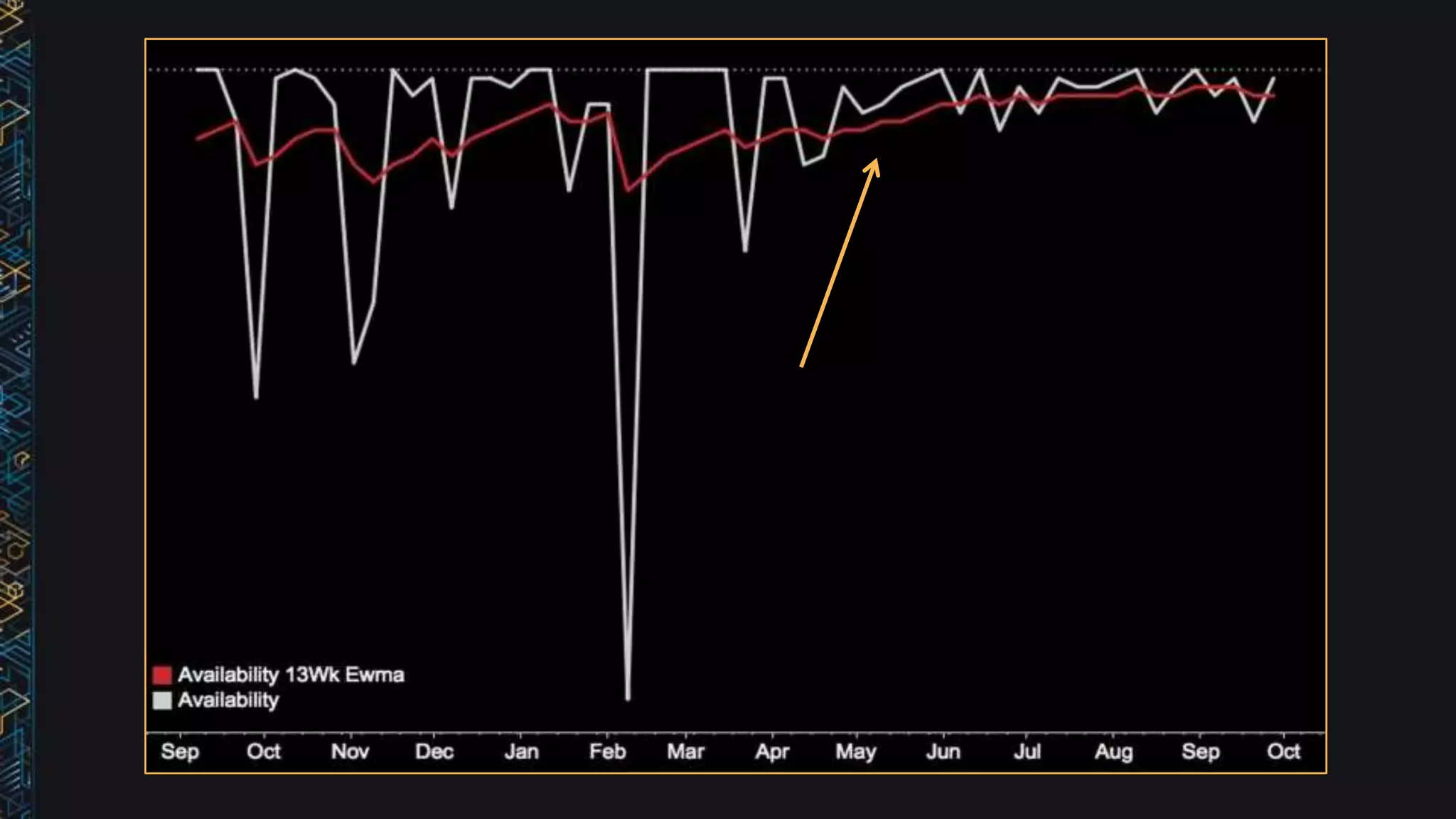
Task: Click the Feb axis label
Action: (607, 751)
